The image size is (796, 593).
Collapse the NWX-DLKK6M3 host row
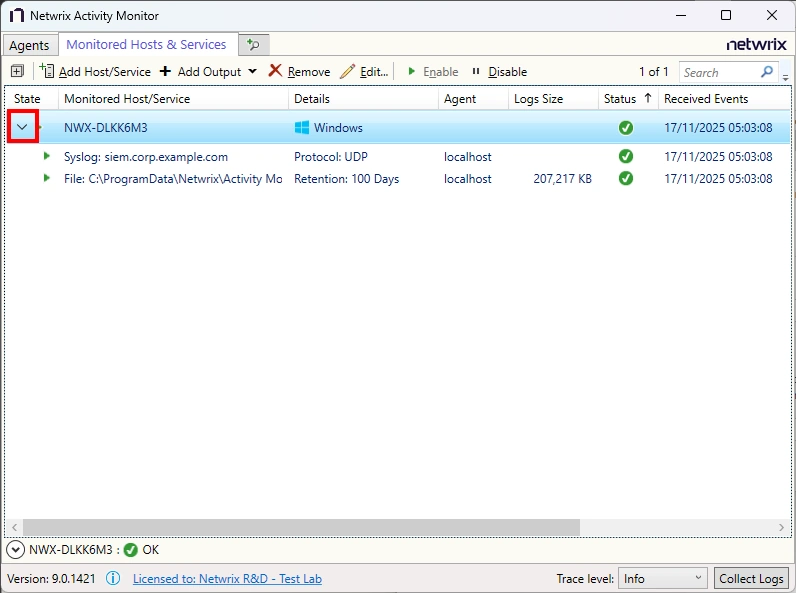22,128
